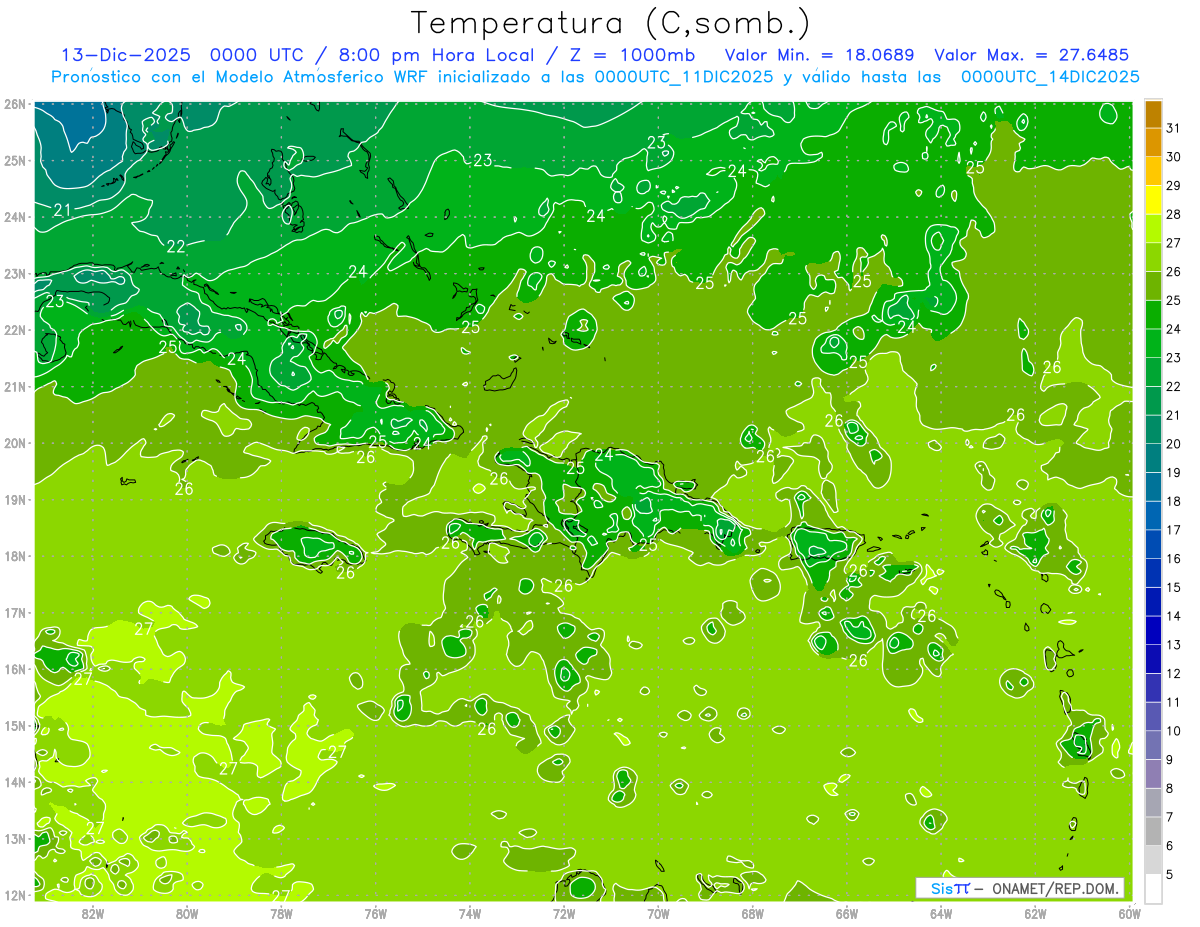Click the "16N" latitude axis label

pyautogui.click(x=15, y=669)
